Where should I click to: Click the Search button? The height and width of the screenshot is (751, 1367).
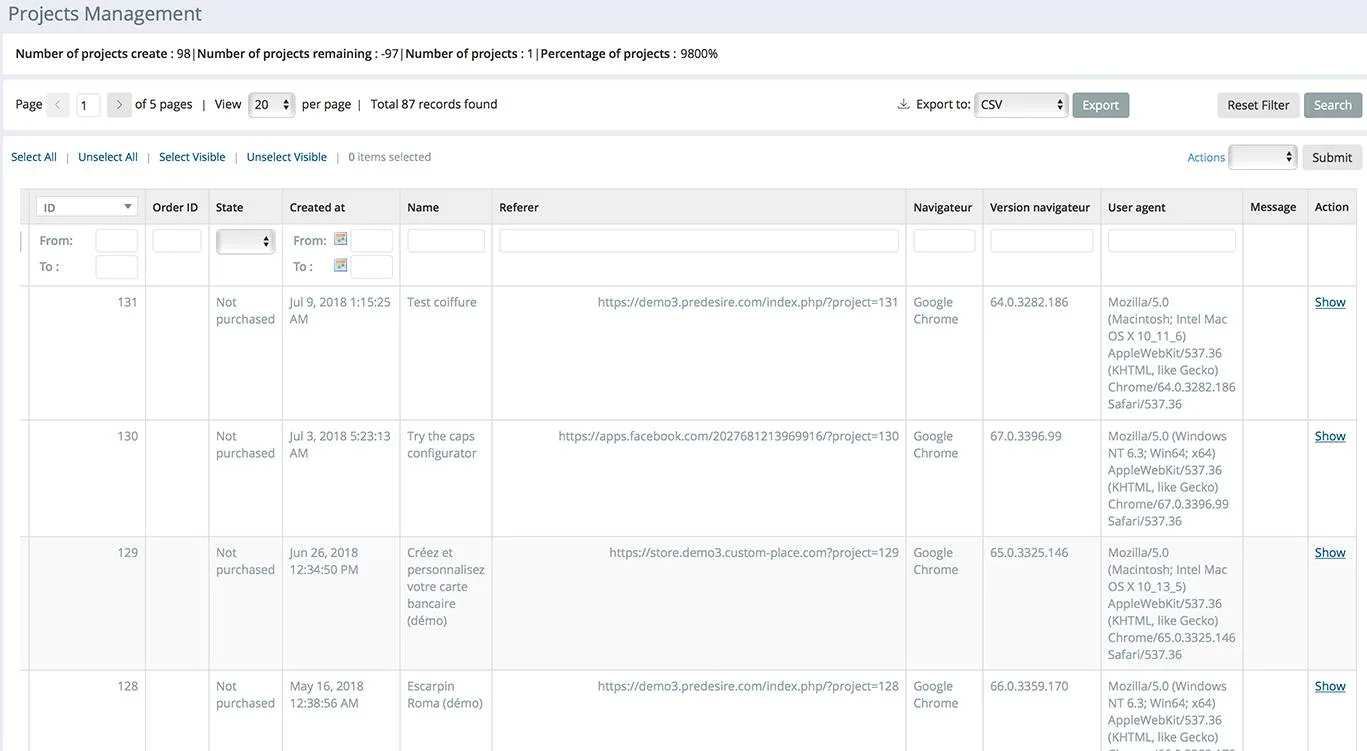click(x=1332, y=105)
